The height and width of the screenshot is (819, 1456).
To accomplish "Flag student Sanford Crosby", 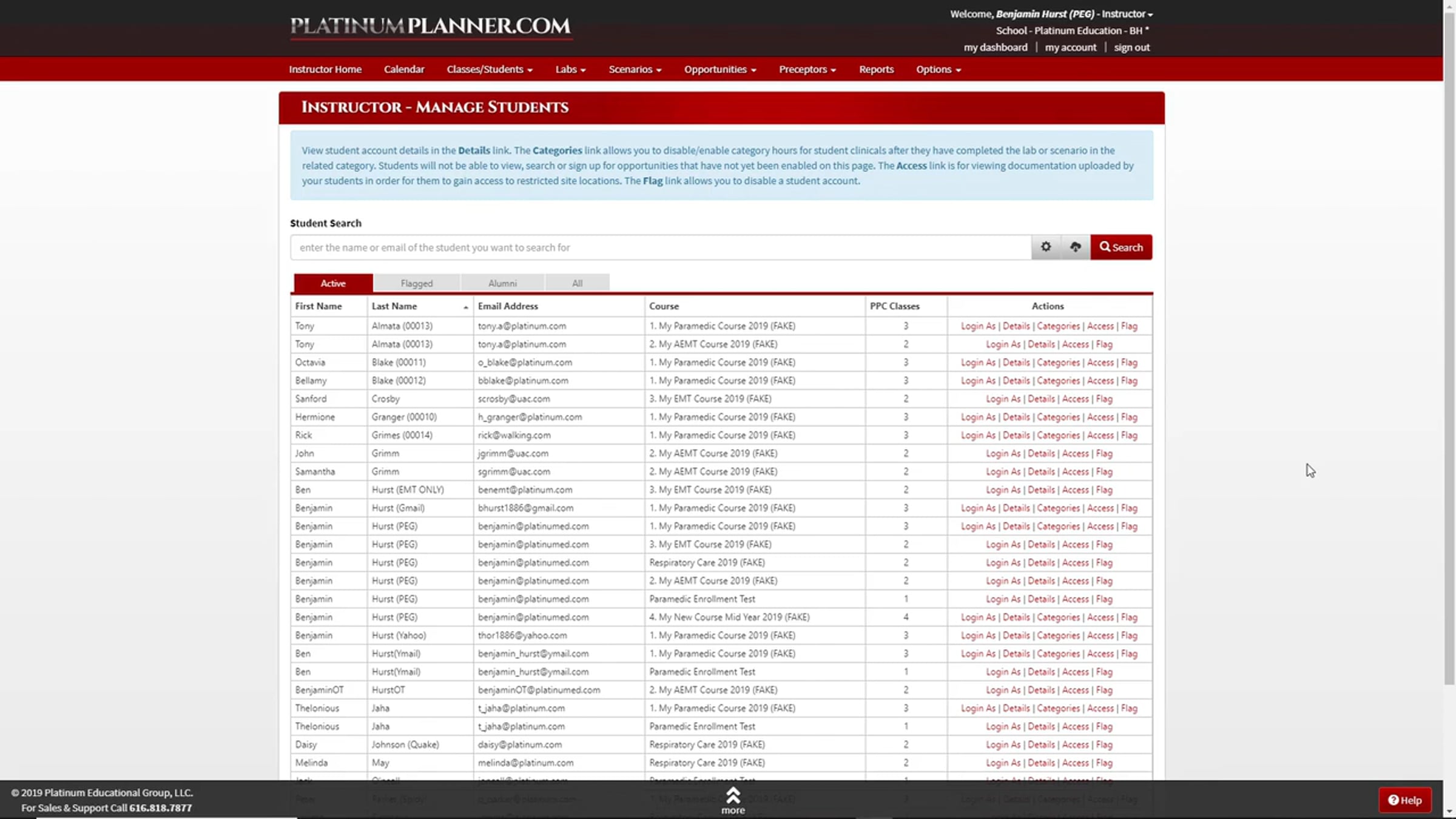I will (1104, 399).
